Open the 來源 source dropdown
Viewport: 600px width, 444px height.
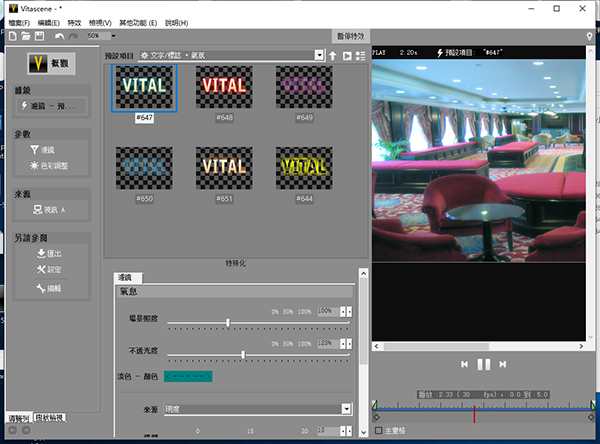pyautogui.click(x=346, y=409)
